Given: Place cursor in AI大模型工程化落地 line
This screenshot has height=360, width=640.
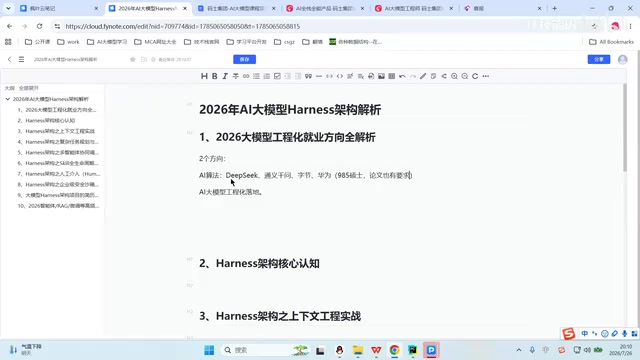Looking at the screenshot, I should (x=230, y=192).
